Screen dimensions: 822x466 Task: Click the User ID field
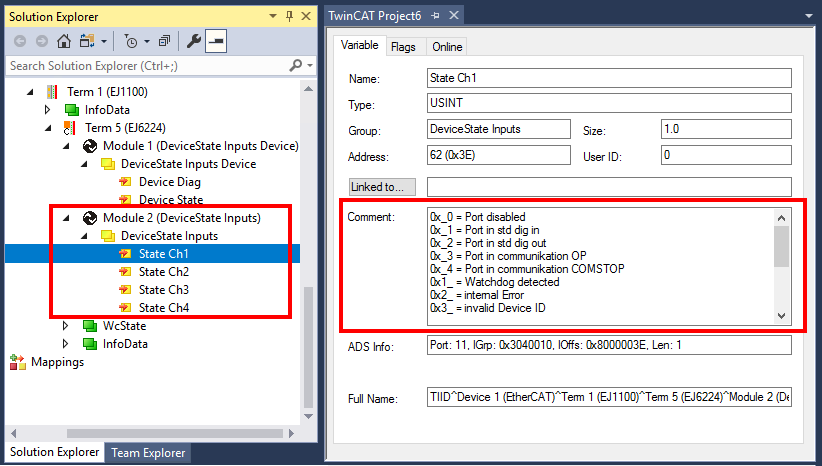(x=726, y=155)
